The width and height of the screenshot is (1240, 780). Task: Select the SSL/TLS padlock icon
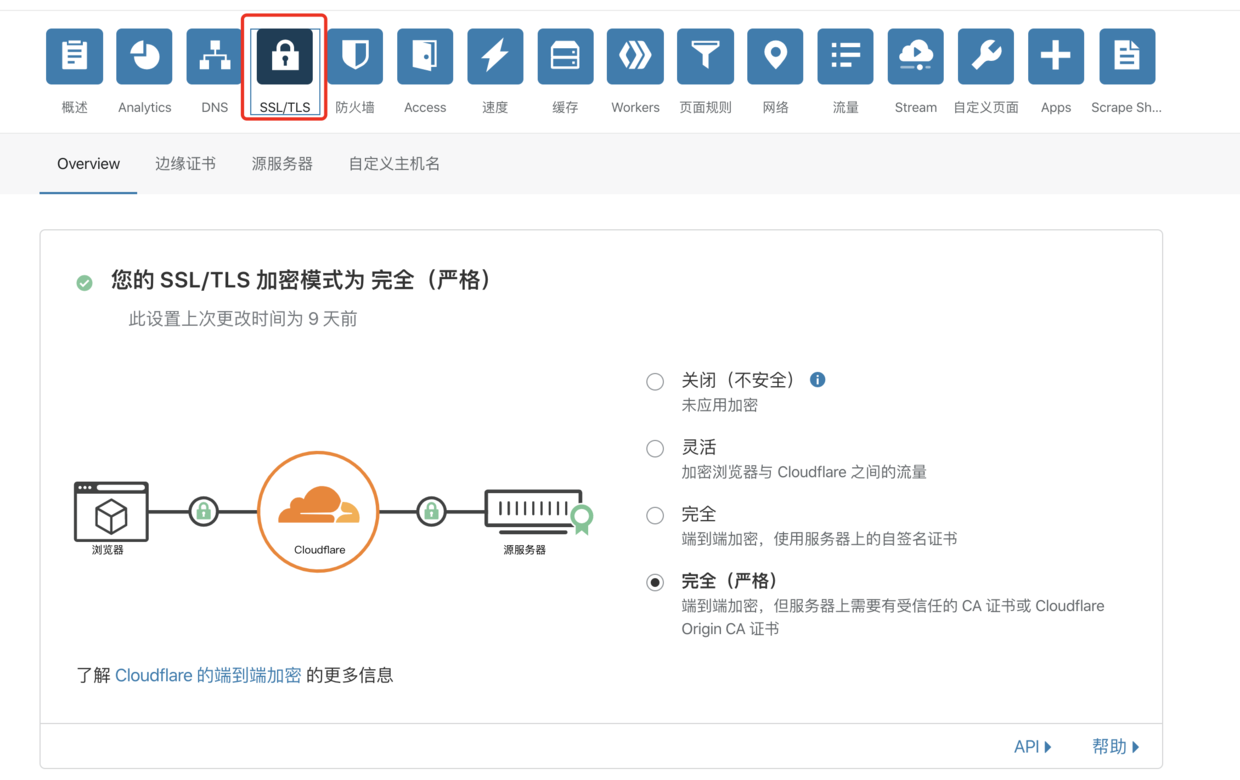pyautogui.click(x=285, y=56)
